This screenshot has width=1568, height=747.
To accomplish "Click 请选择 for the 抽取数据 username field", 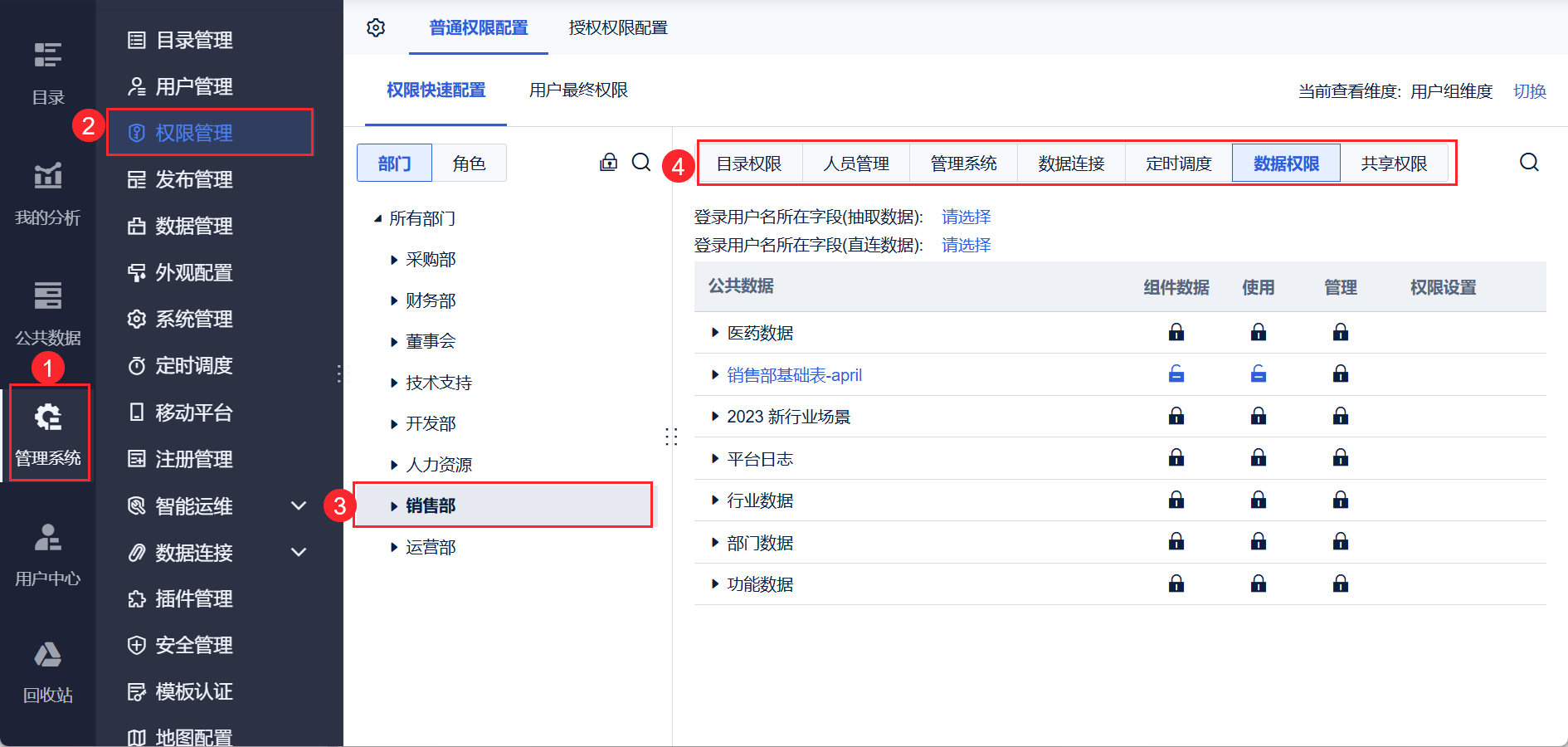I will [x=967, y=217].
